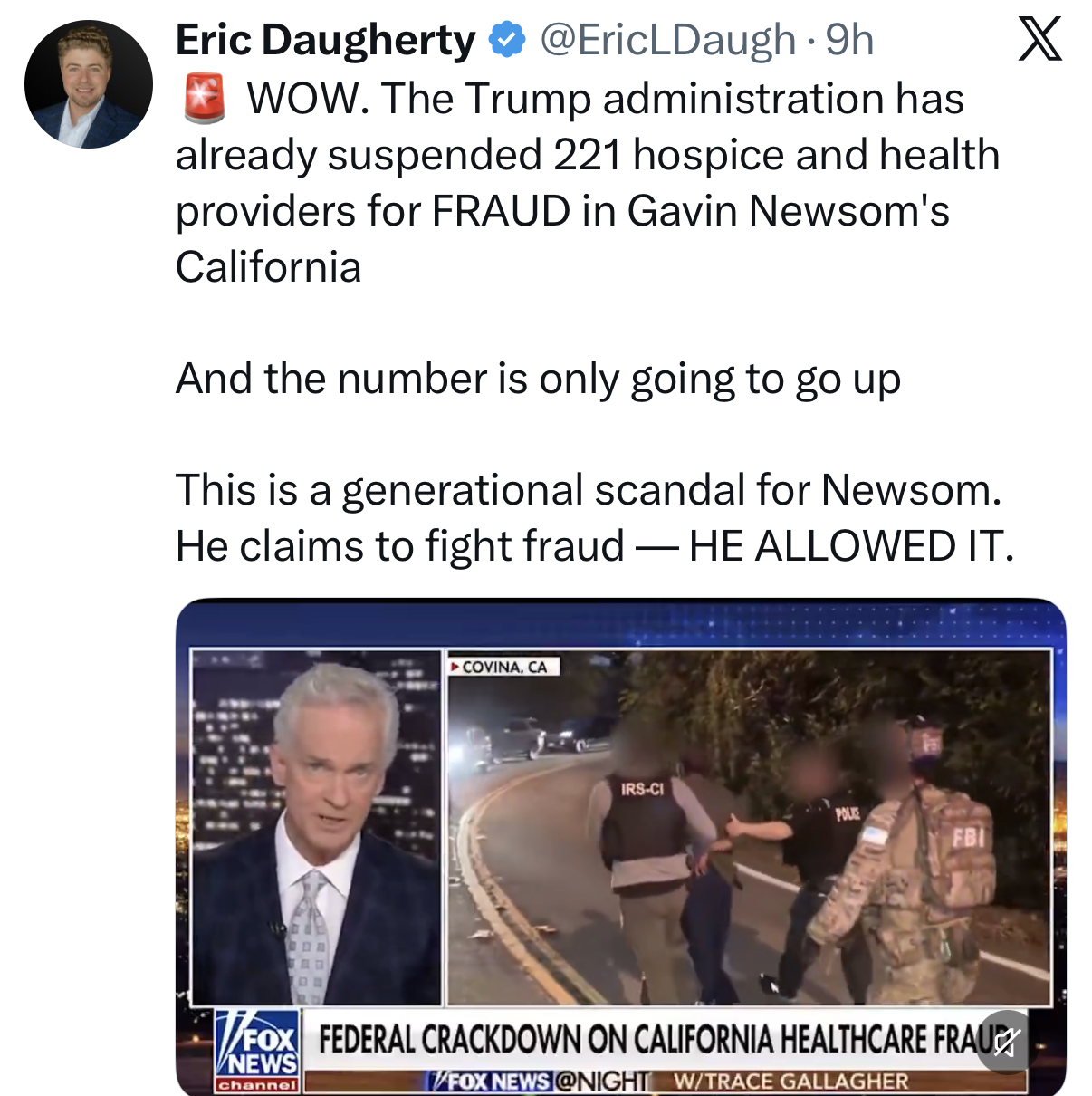Click the Federal Crackdown headline banner

(x=665, y=1040)
